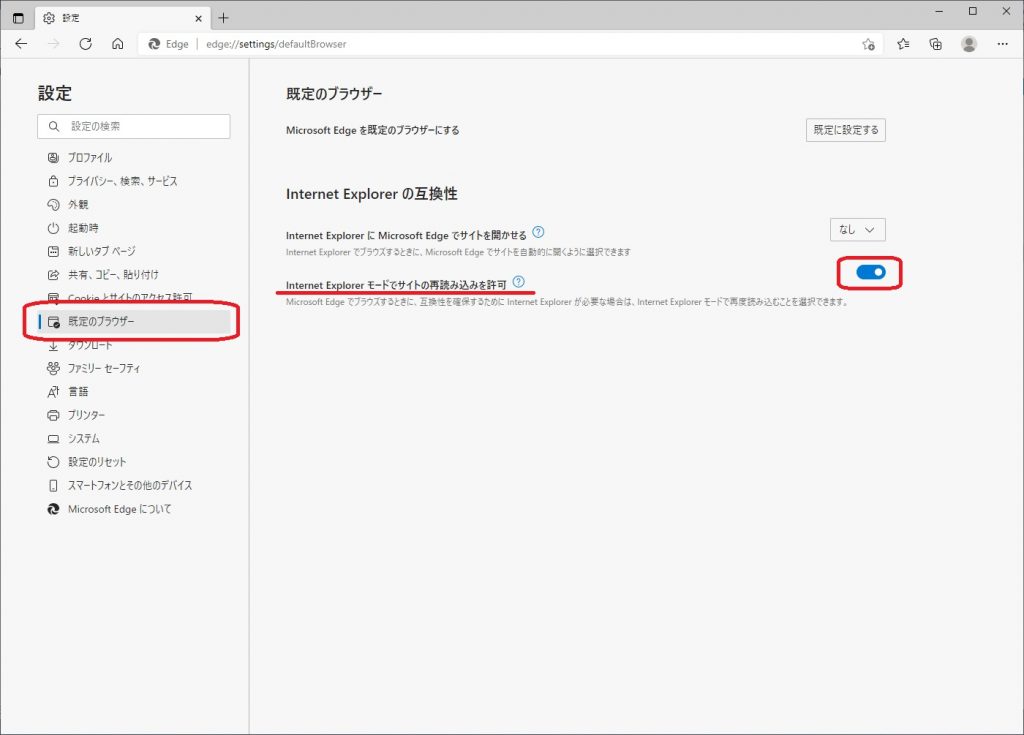Click the 既定に設定する button

[846, 130]
